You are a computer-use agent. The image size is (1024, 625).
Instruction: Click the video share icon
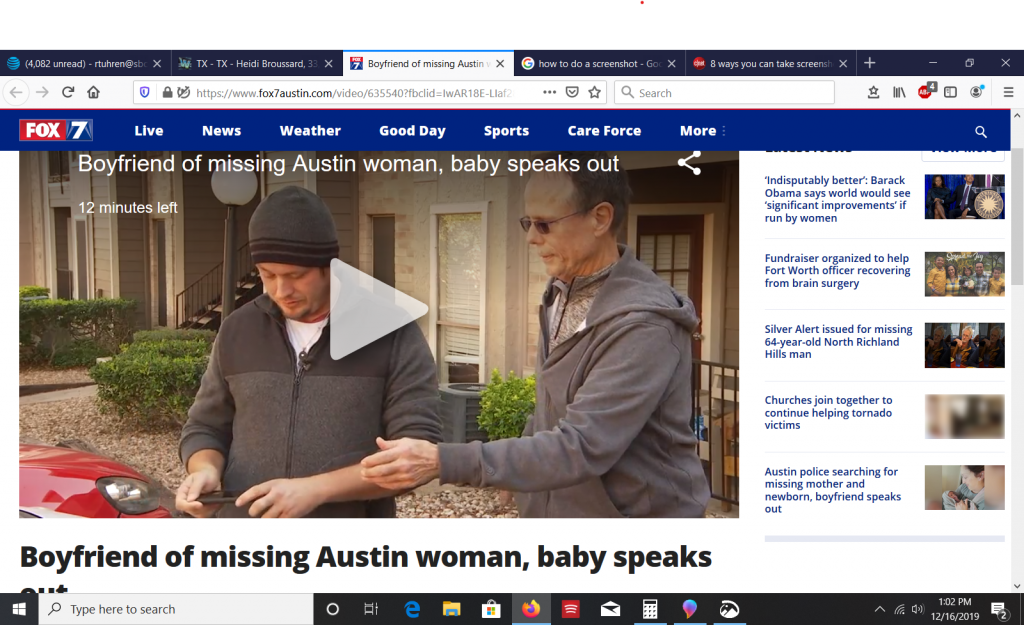(x=689, y=163)
